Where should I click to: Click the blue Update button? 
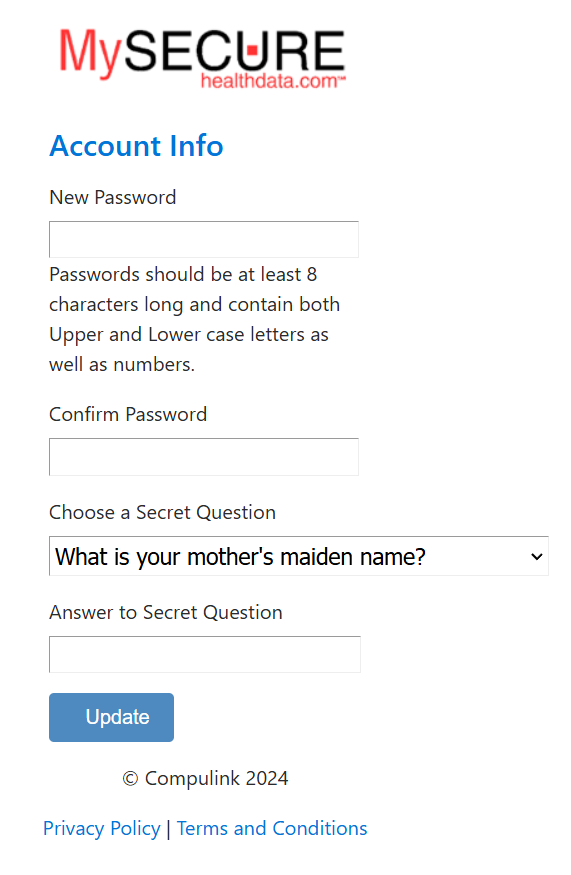pyautogui.click(x=112, y=717)
